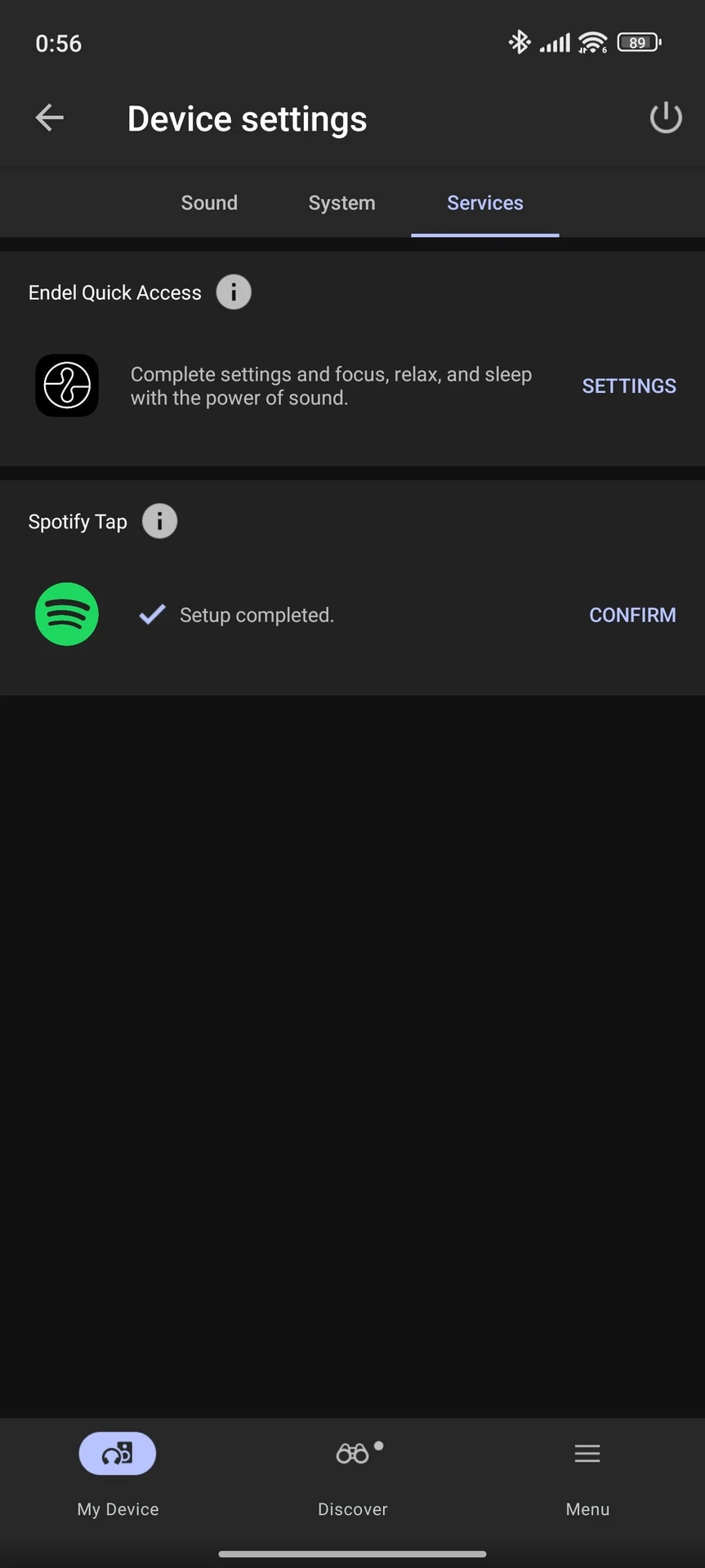Open Endel Quick Access info icon

click(x=234, y=292)
